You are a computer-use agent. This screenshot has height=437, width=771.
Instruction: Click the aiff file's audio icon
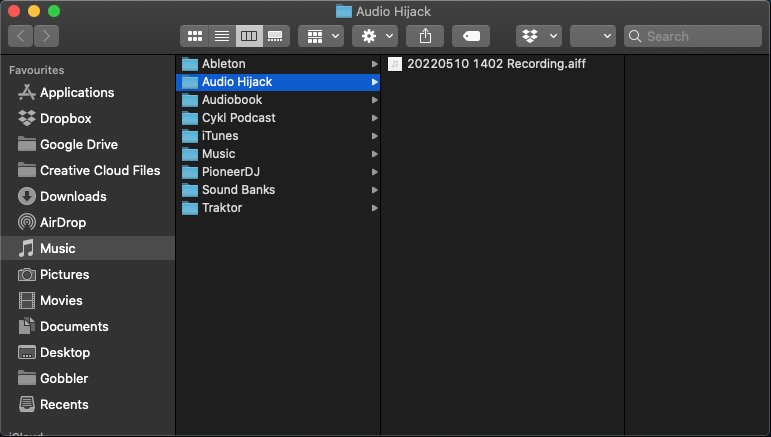point(395,64)
